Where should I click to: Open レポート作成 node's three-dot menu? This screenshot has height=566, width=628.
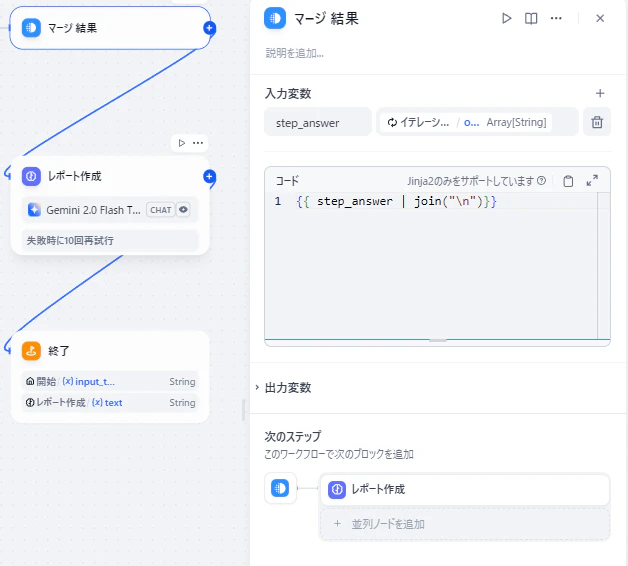[198, 143]
